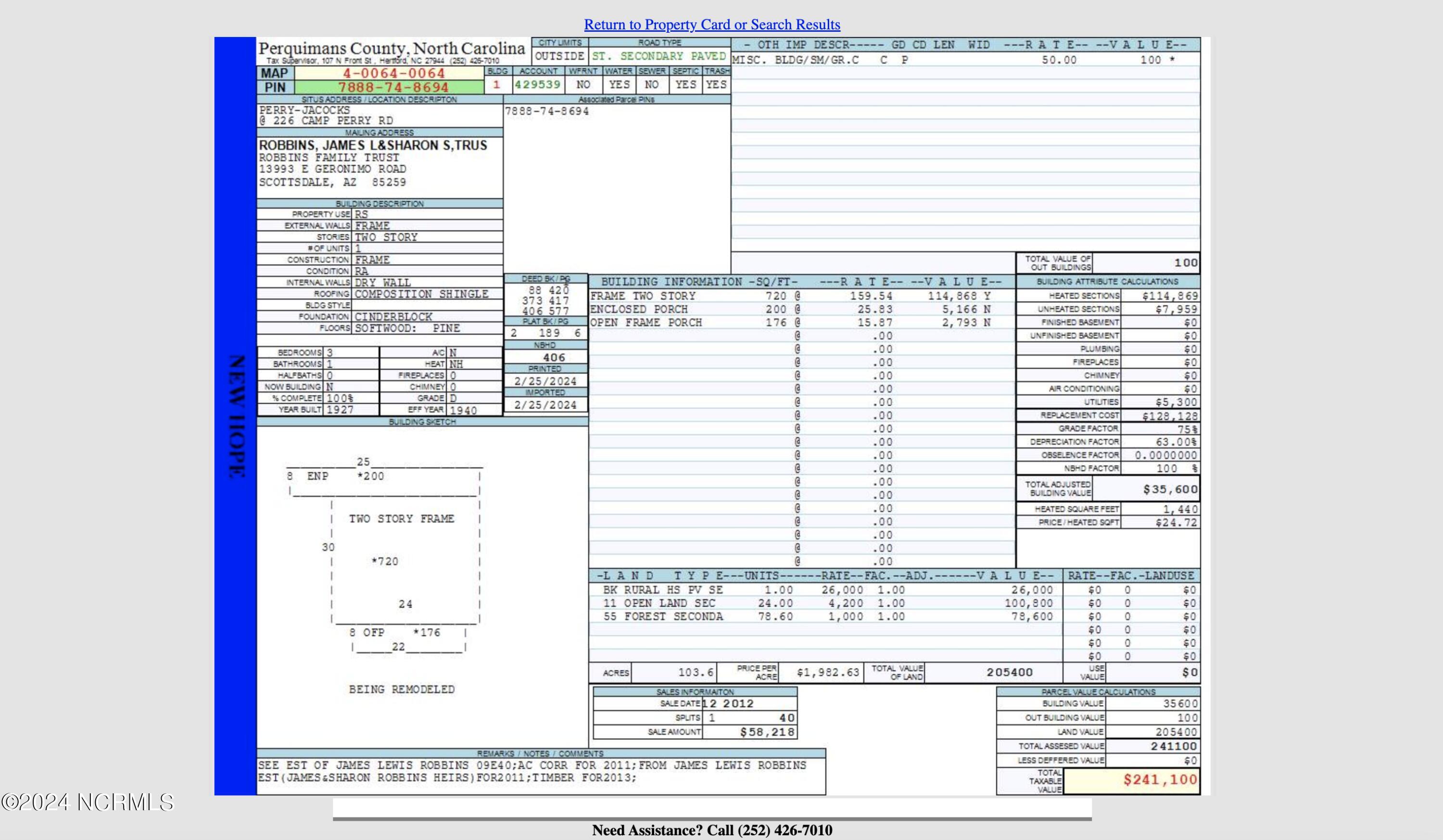Click heated square feet value 1,440
This screenshot has height=840, width=1443.
tap(1180, 509)
